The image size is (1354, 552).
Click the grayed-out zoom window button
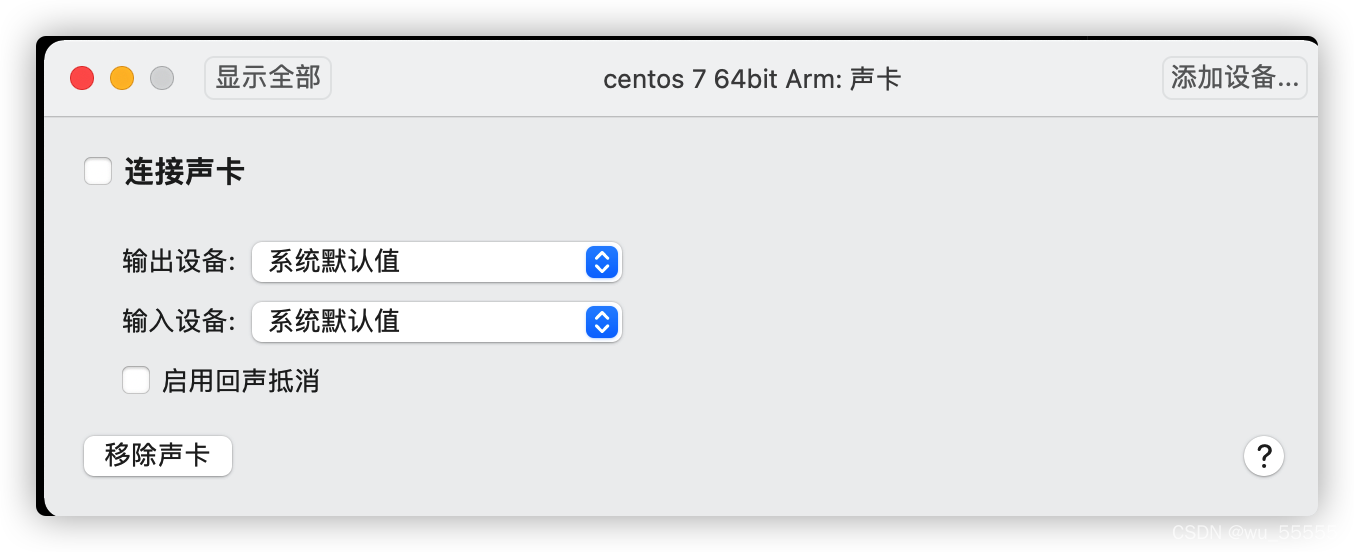pos(162,78)
